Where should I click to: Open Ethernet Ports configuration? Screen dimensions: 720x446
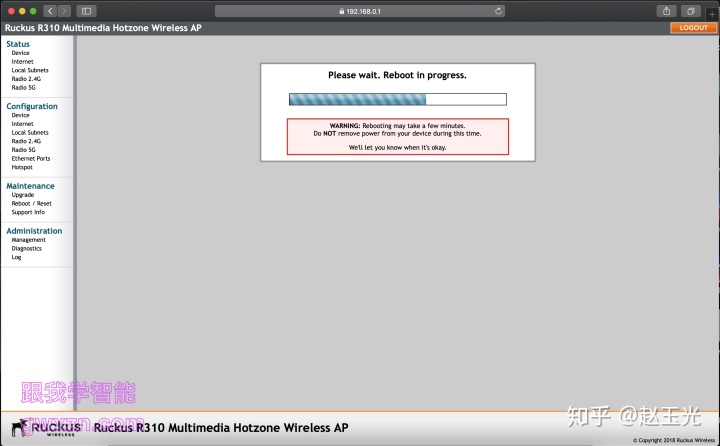point(31,158)
